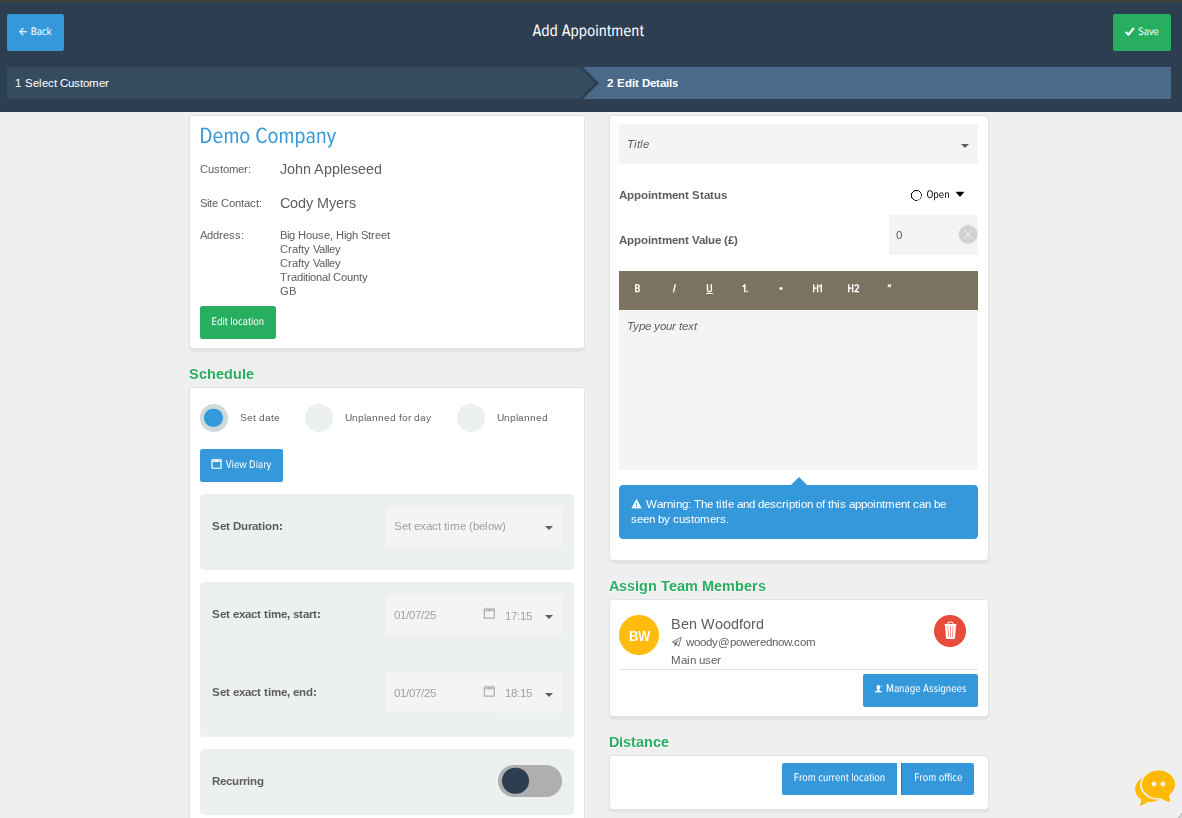Screen dimensions: 1182x818
Task: Insert a bullet list in the editor
Action: pos(780,289)
